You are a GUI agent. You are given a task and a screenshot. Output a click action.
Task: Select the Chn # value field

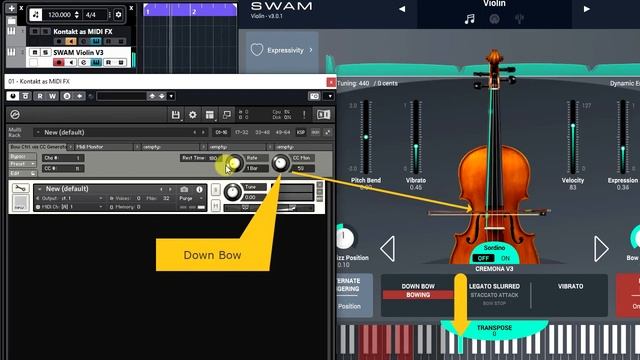click(63, 158)
